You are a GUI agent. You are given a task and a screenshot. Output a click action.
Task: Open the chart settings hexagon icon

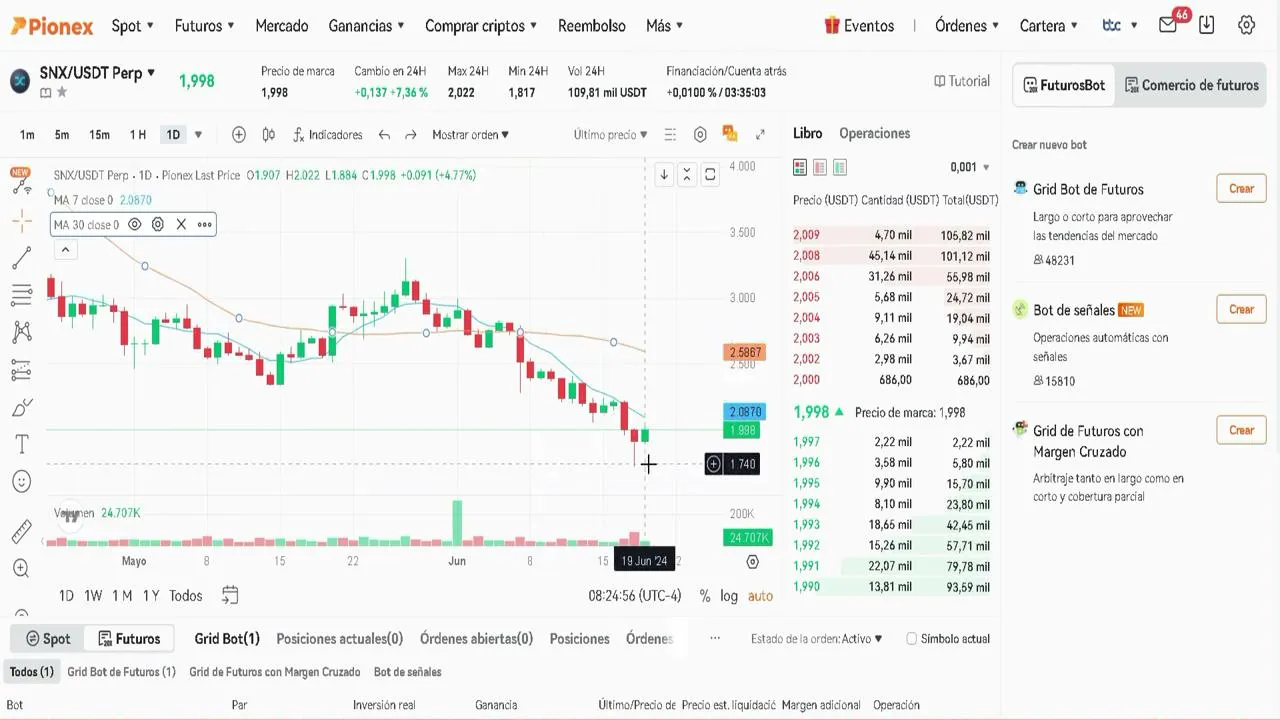pyautogui.click(x=700, y=134)
